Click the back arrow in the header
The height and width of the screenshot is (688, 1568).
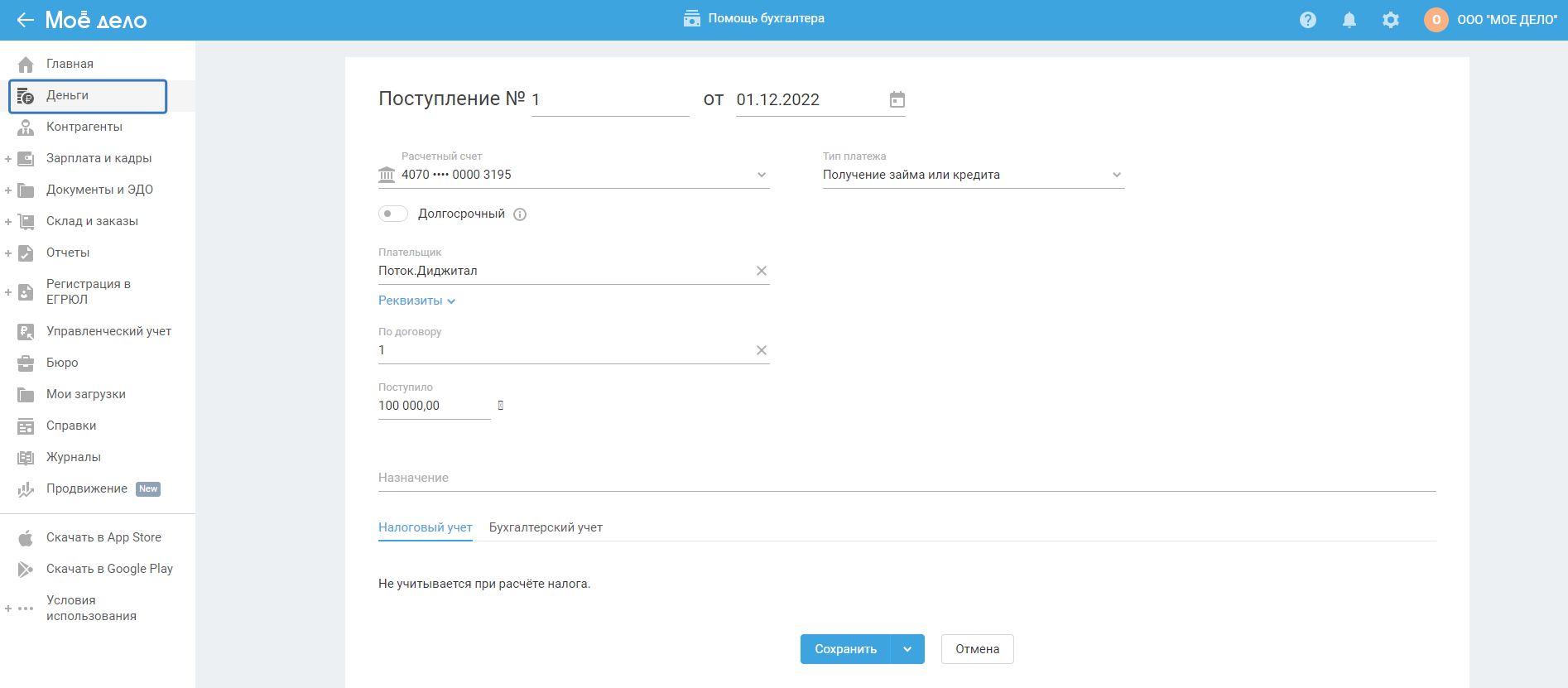click(25, 20)
